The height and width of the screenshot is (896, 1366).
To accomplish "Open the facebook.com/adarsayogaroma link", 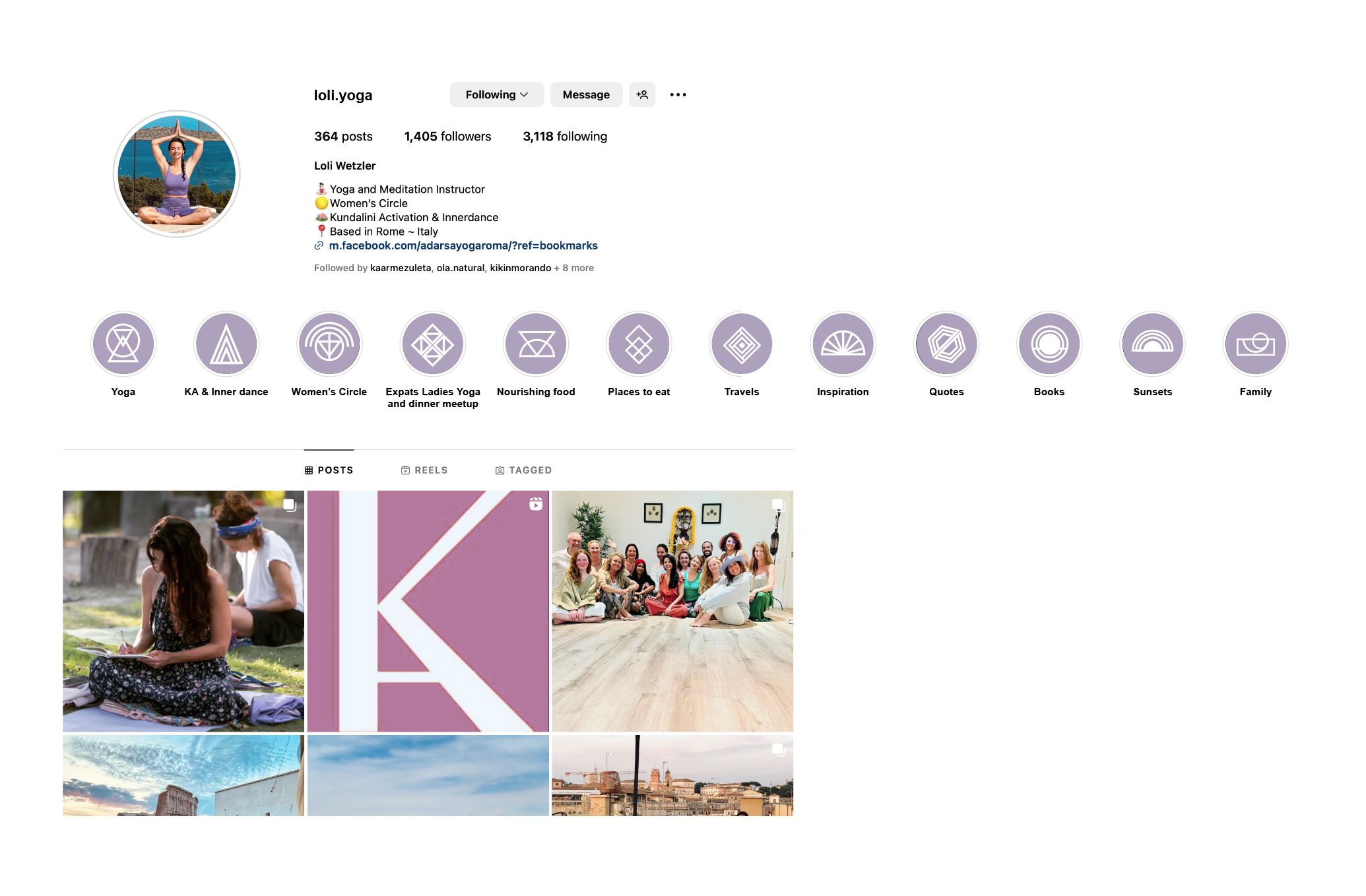I will 463,245.
